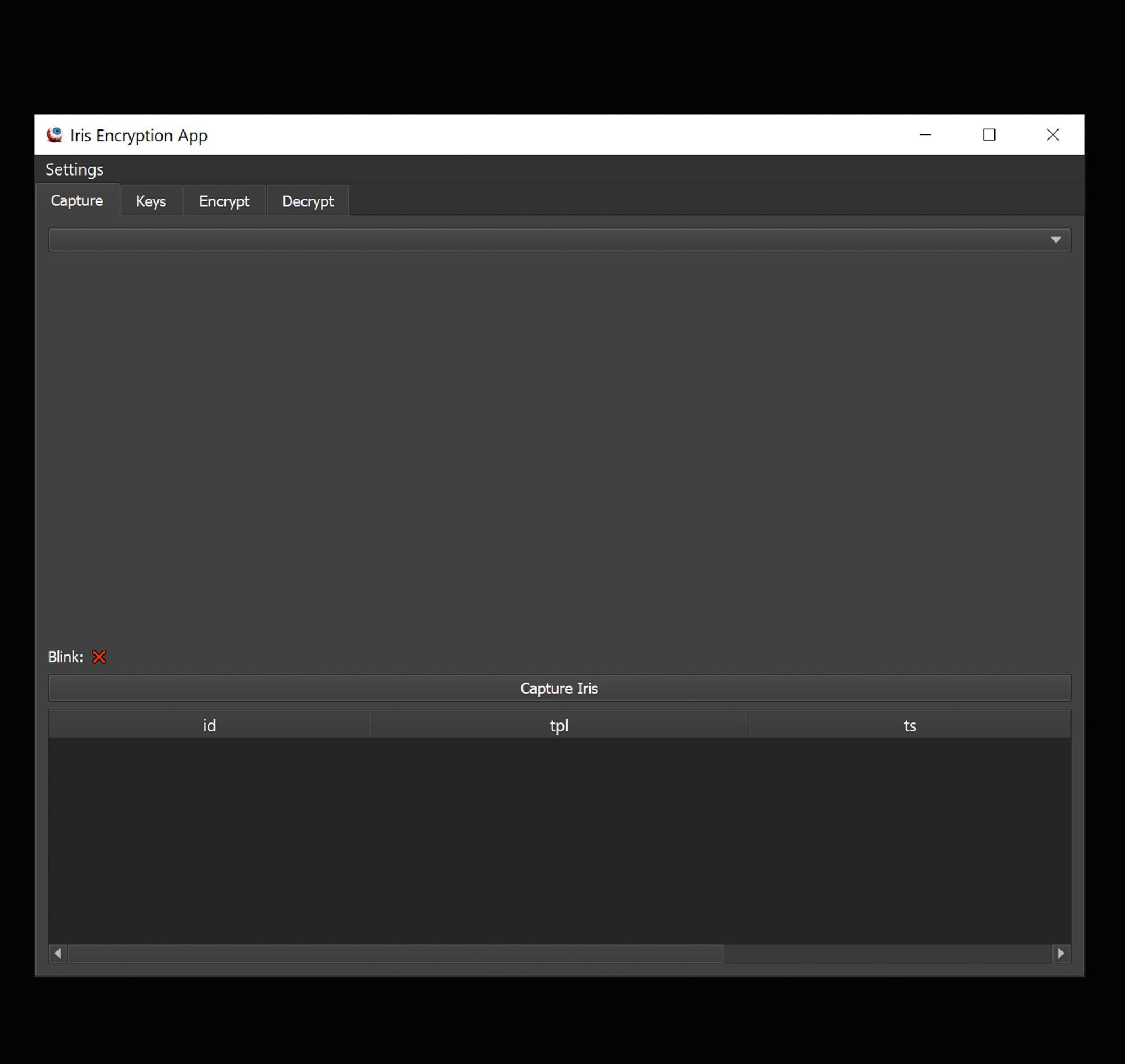
Task: Click the Iris Encryption App eye icon
Action: [x=55, y=134]
